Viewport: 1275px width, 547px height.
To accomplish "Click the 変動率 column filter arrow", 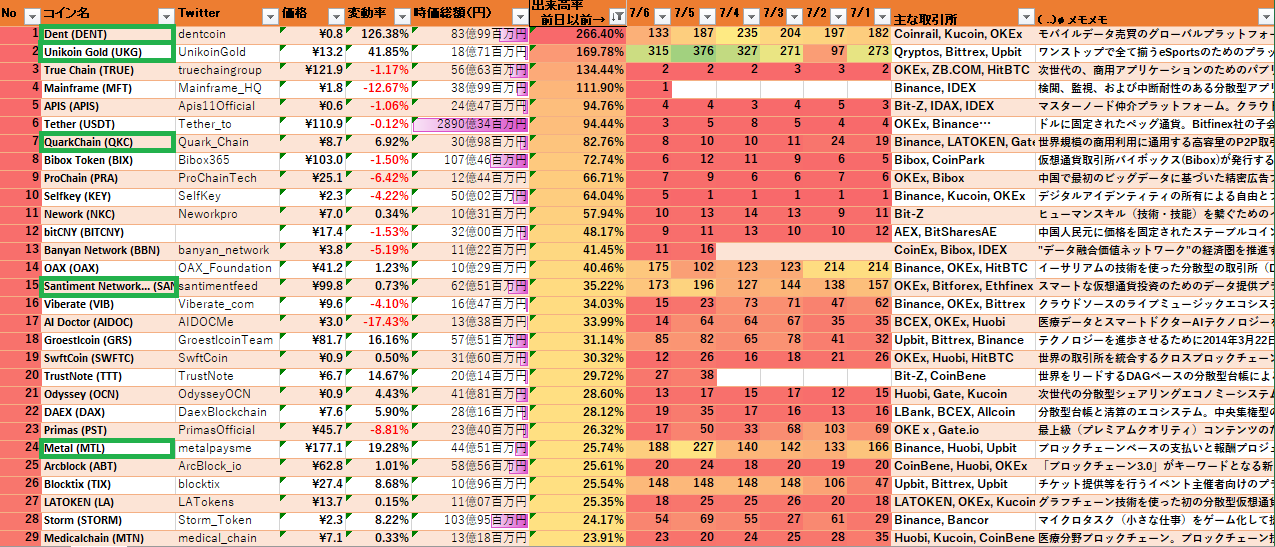I will (x=401, y=16).
